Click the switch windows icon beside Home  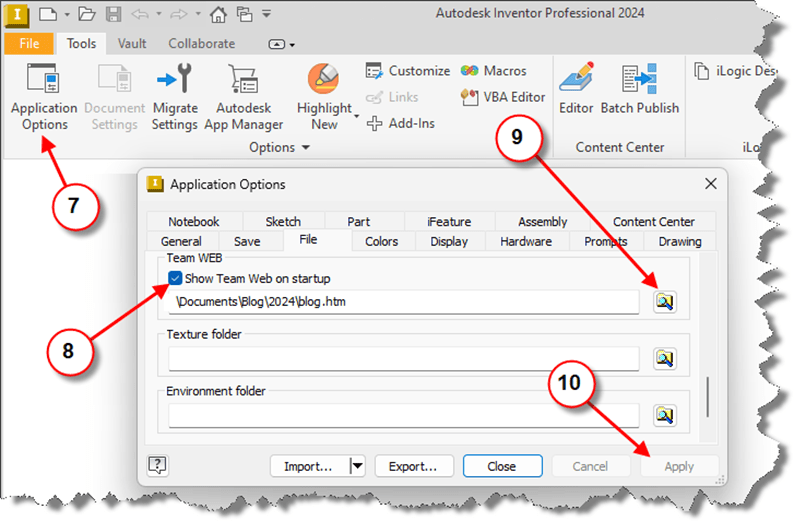(x=245, y=14)
